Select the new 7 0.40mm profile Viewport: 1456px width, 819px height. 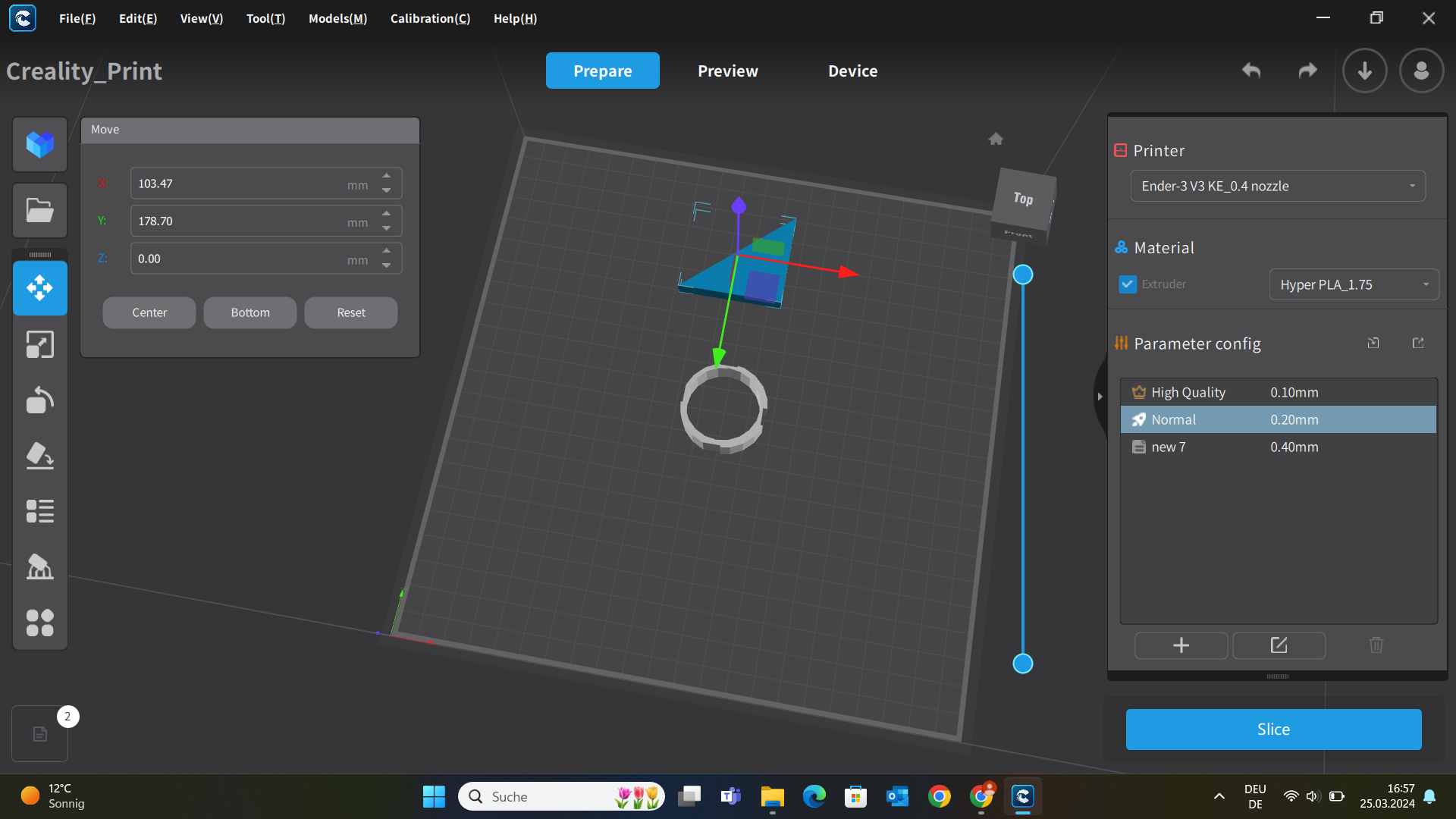point(1279,447)
